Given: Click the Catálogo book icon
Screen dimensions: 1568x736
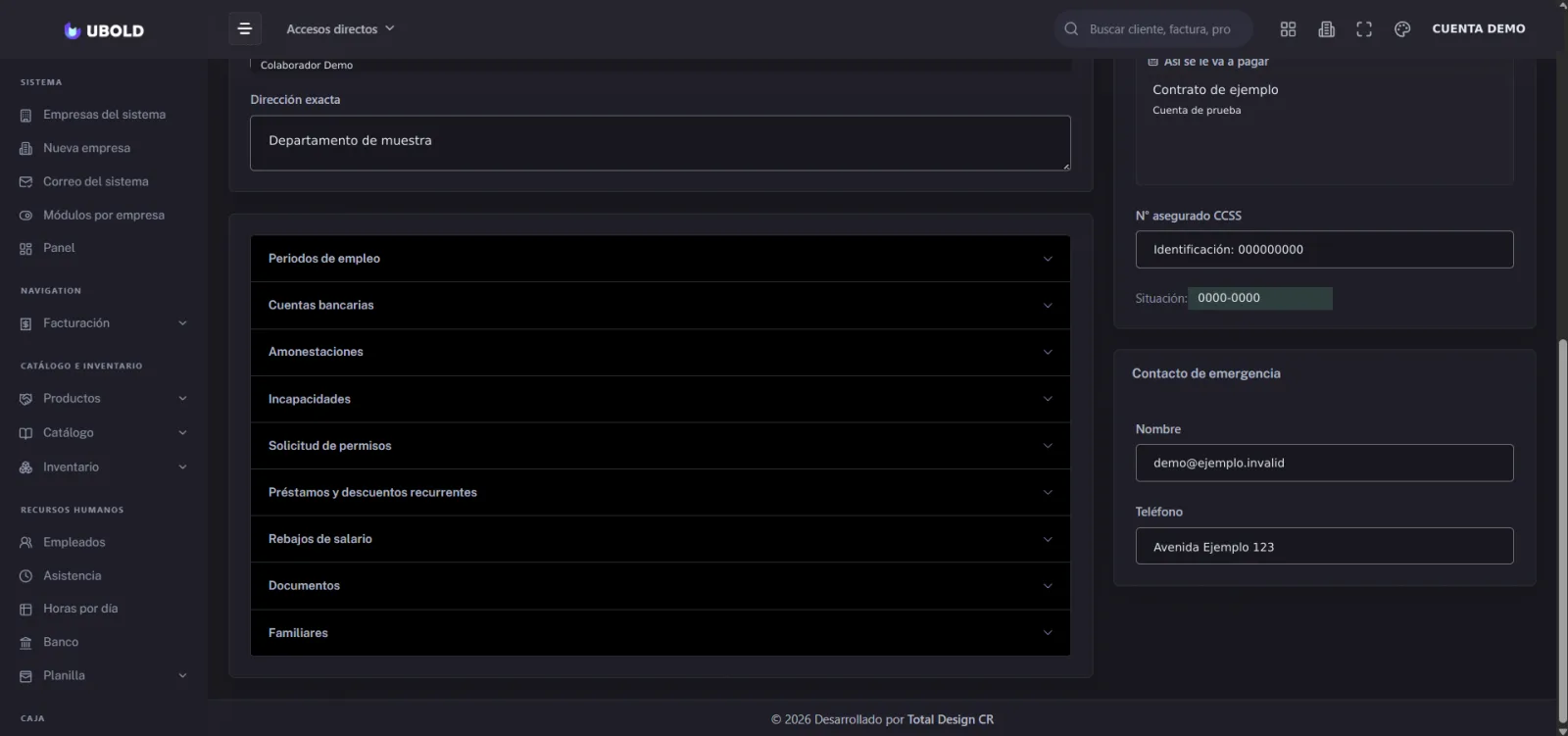Looking at the screenshot, I should (x=25, y=433).
